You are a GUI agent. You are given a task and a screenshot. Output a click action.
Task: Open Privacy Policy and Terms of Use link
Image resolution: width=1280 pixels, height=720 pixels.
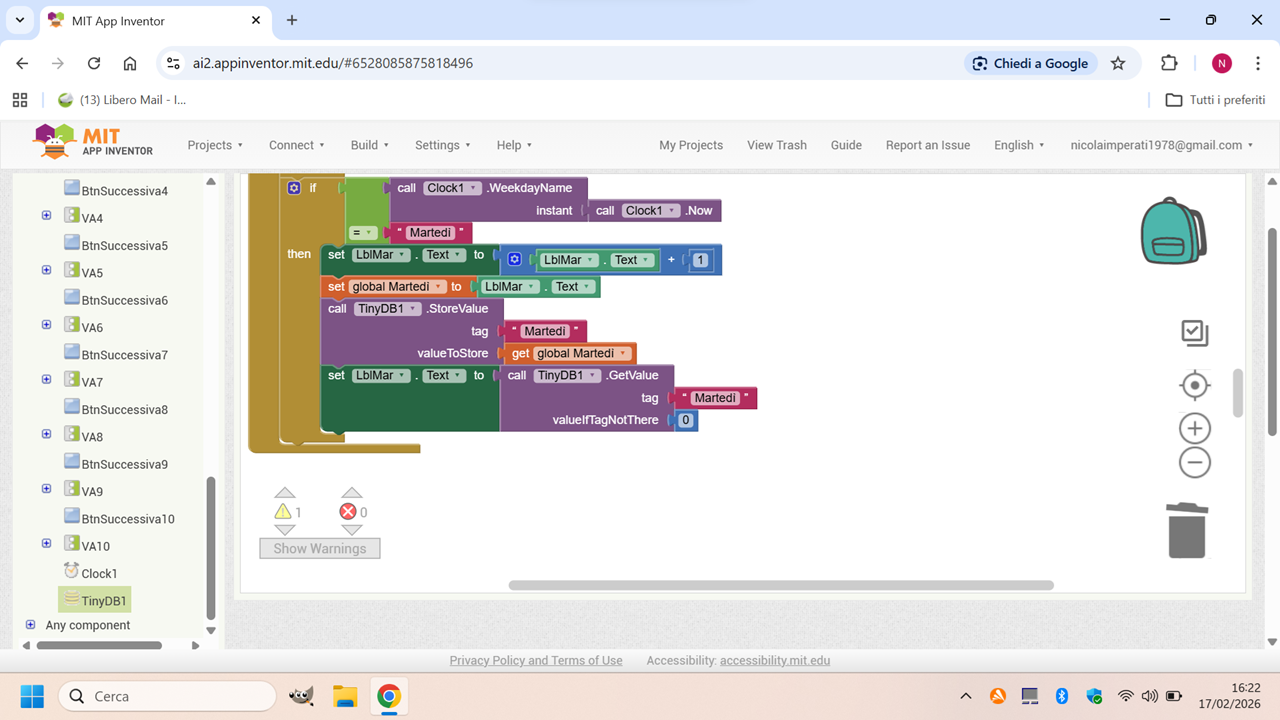point(535,661)
